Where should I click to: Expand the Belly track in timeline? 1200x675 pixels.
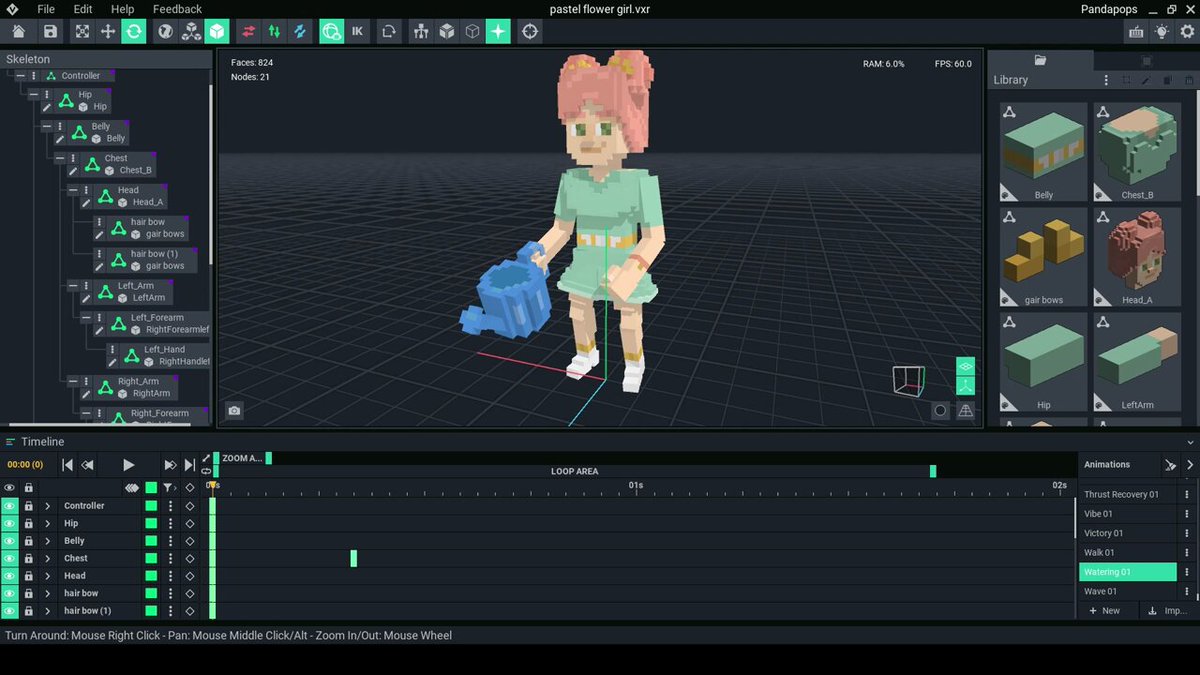(47, 541)
